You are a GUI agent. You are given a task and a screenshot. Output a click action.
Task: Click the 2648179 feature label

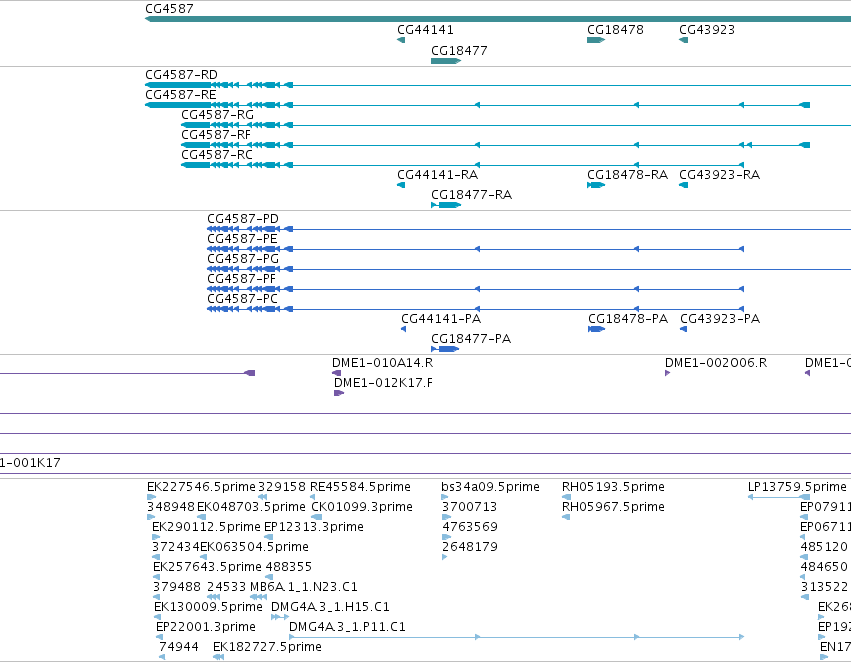470,547
